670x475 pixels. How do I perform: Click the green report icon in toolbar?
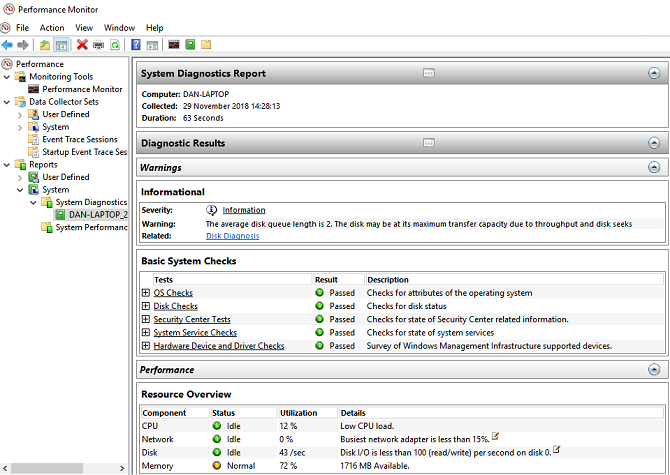(190, 45)
